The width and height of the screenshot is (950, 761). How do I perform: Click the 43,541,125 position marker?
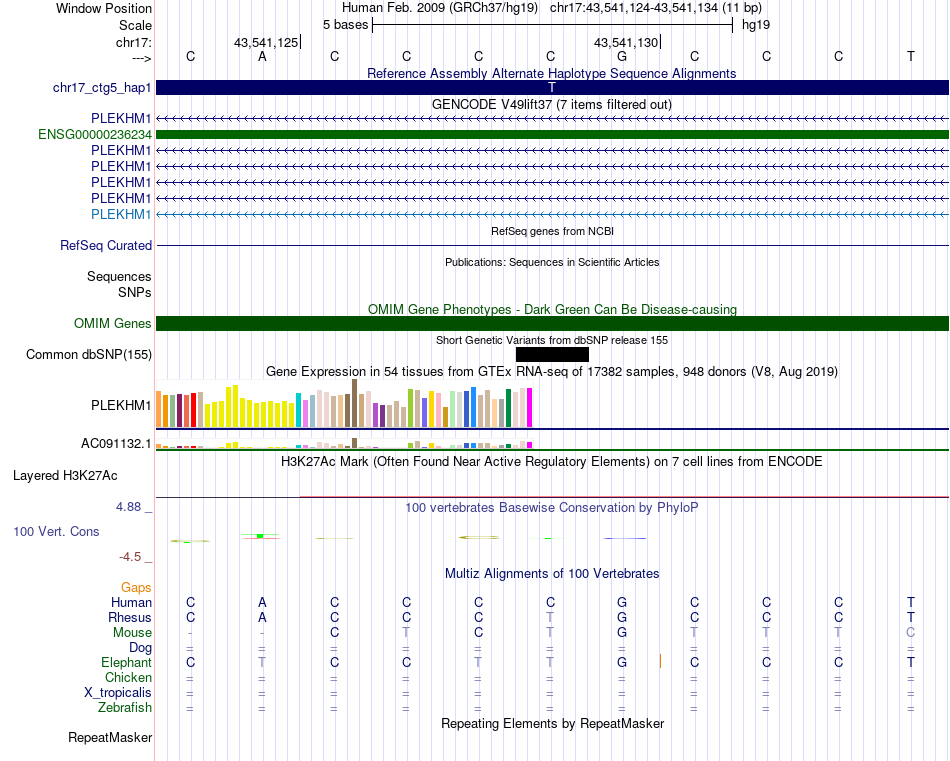[266, 42]
